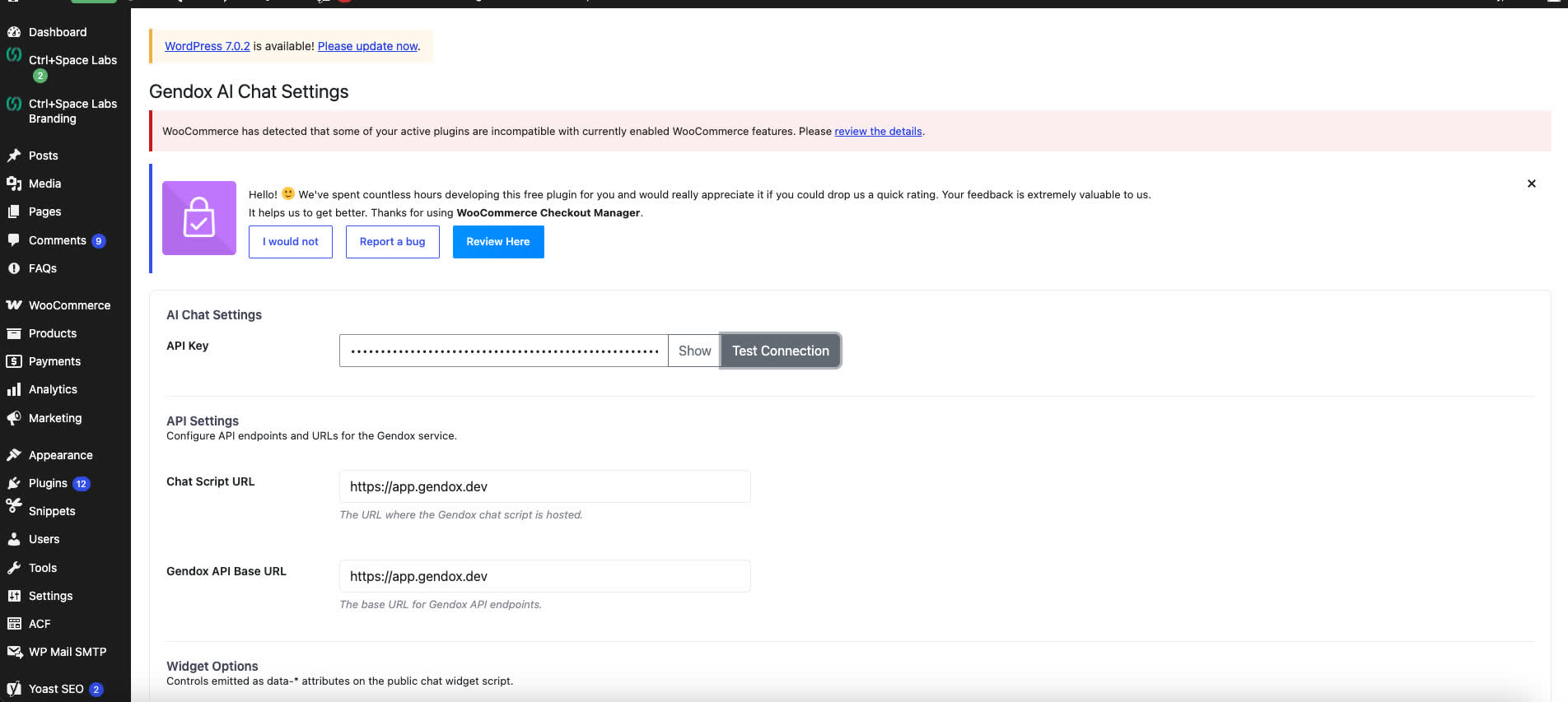Click the Yoast SEO logo icon
This screenshot has height=702, width=1568.
[14, 689]
